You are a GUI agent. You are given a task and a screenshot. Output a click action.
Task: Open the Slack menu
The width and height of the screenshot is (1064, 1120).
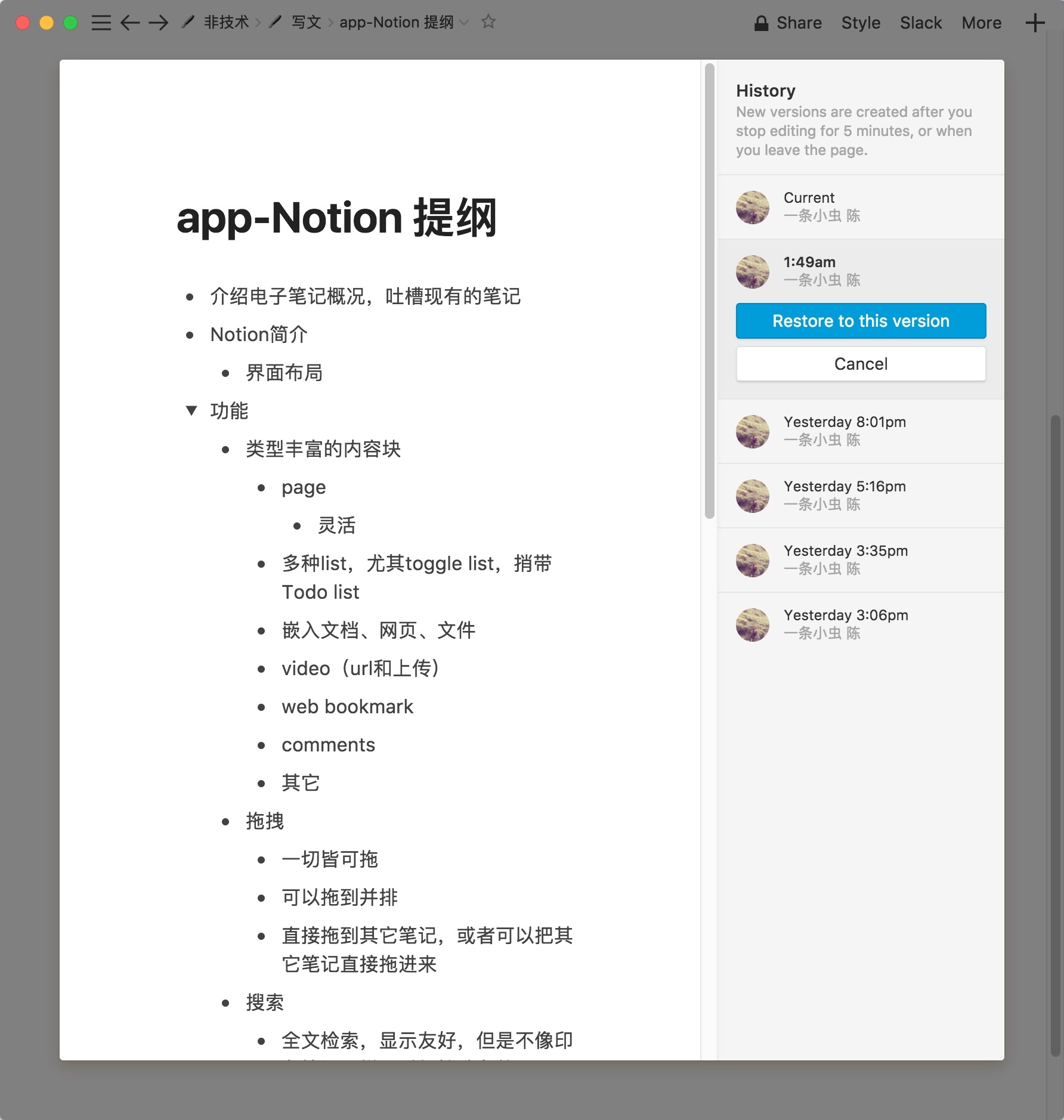pos(921,23)
